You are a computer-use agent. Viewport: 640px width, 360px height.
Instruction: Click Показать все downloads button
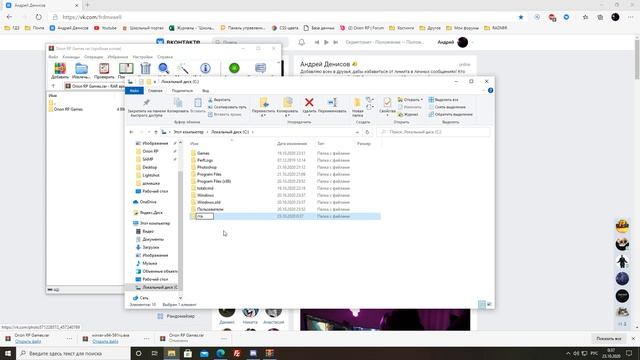pyautogui.click(x=609, y=338)
